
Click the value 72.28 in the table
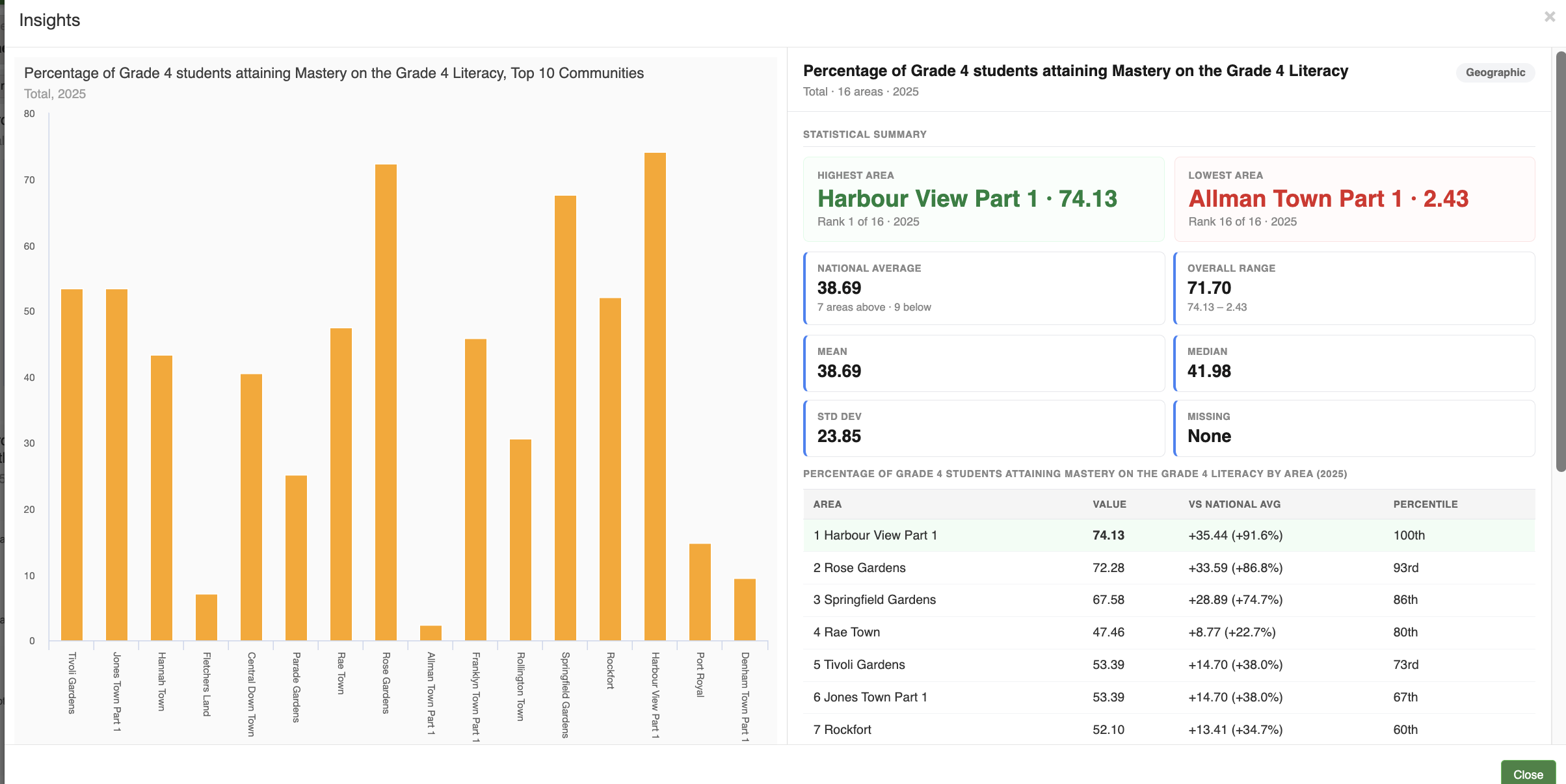pos(1108,568)
